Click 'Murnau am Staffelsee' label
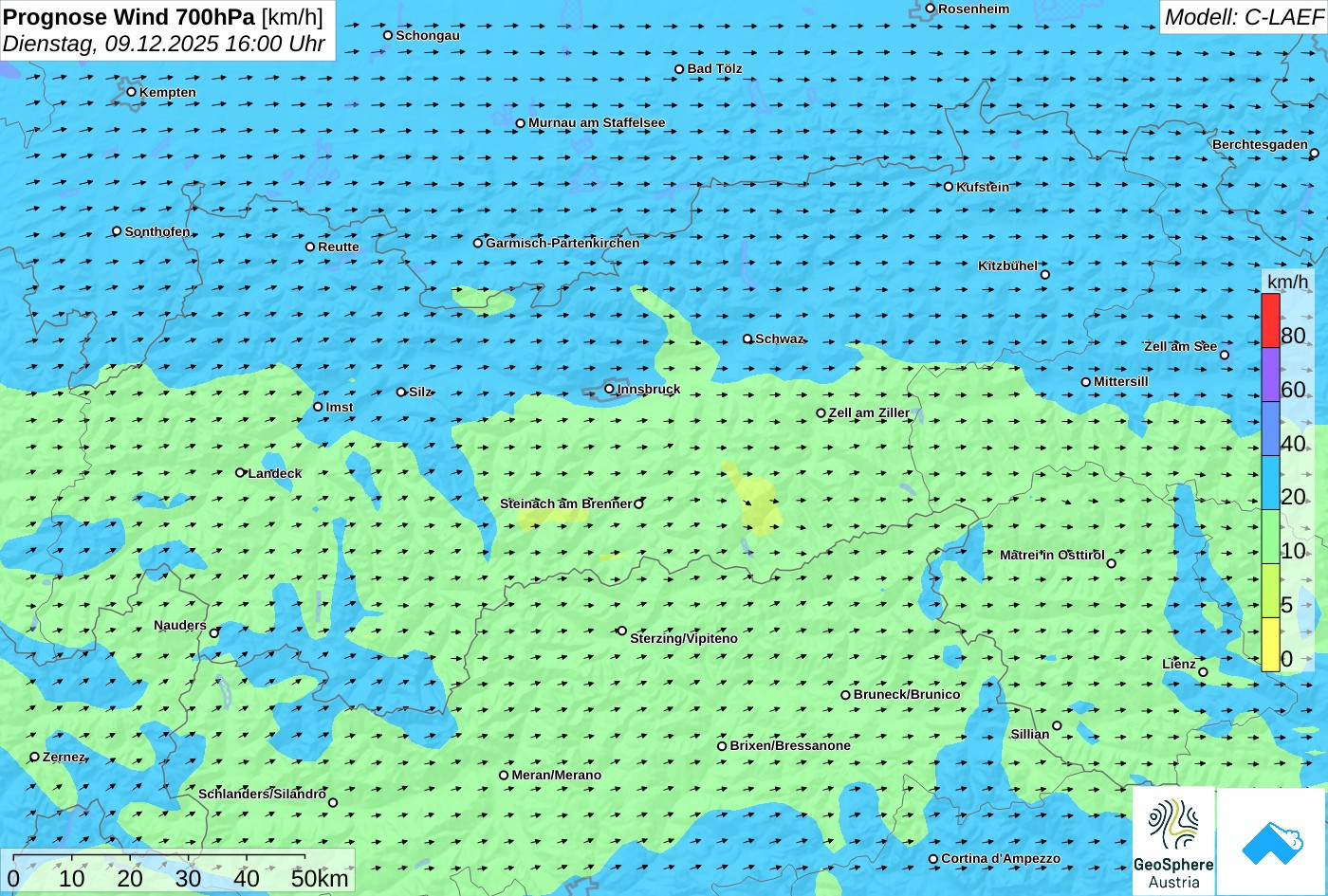Screen dimensions: 1328x896 (x=597, y=122)
